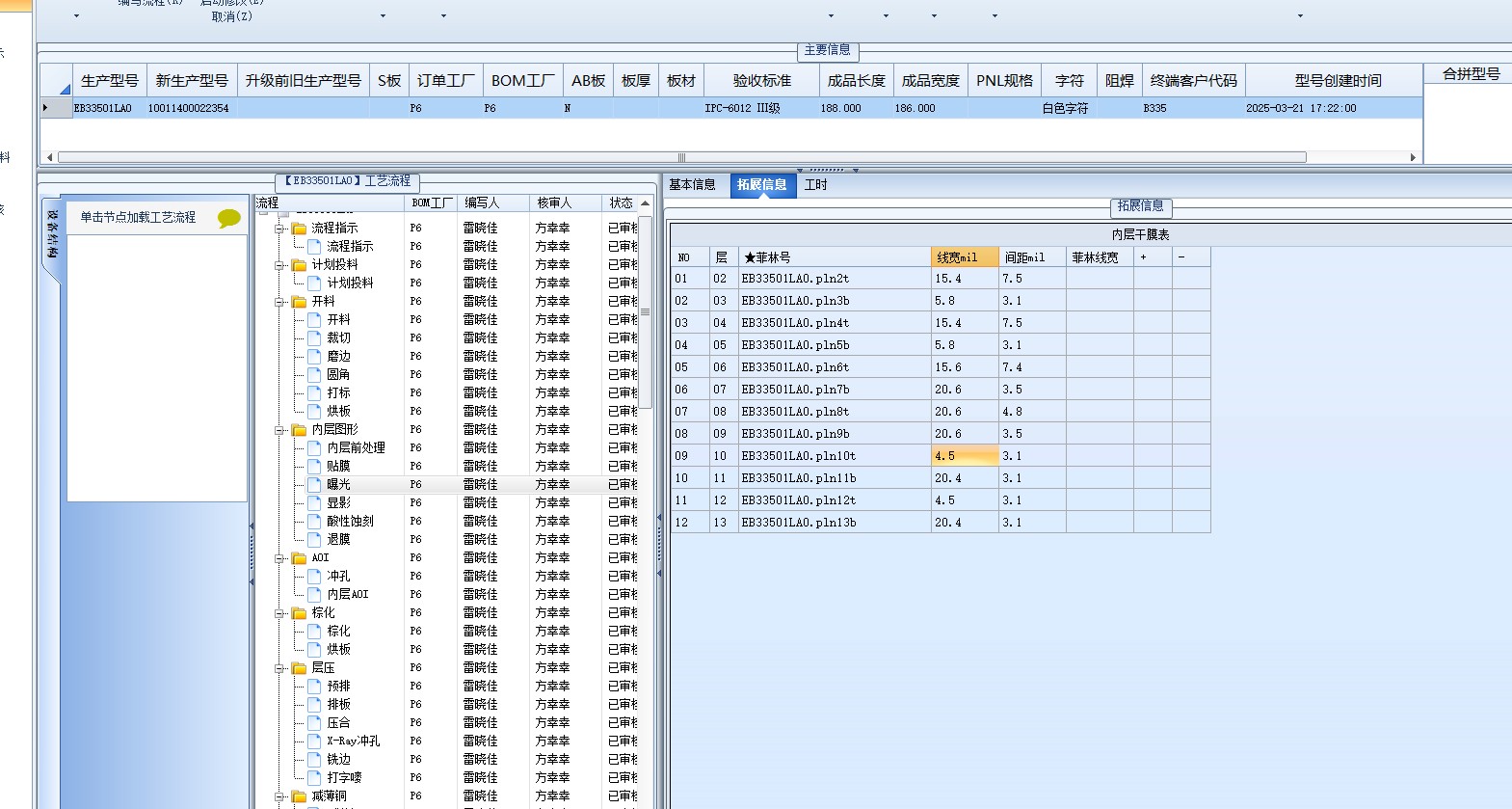
Task: Click the 15.6 line width cell
Action: (x=965, y=367)
